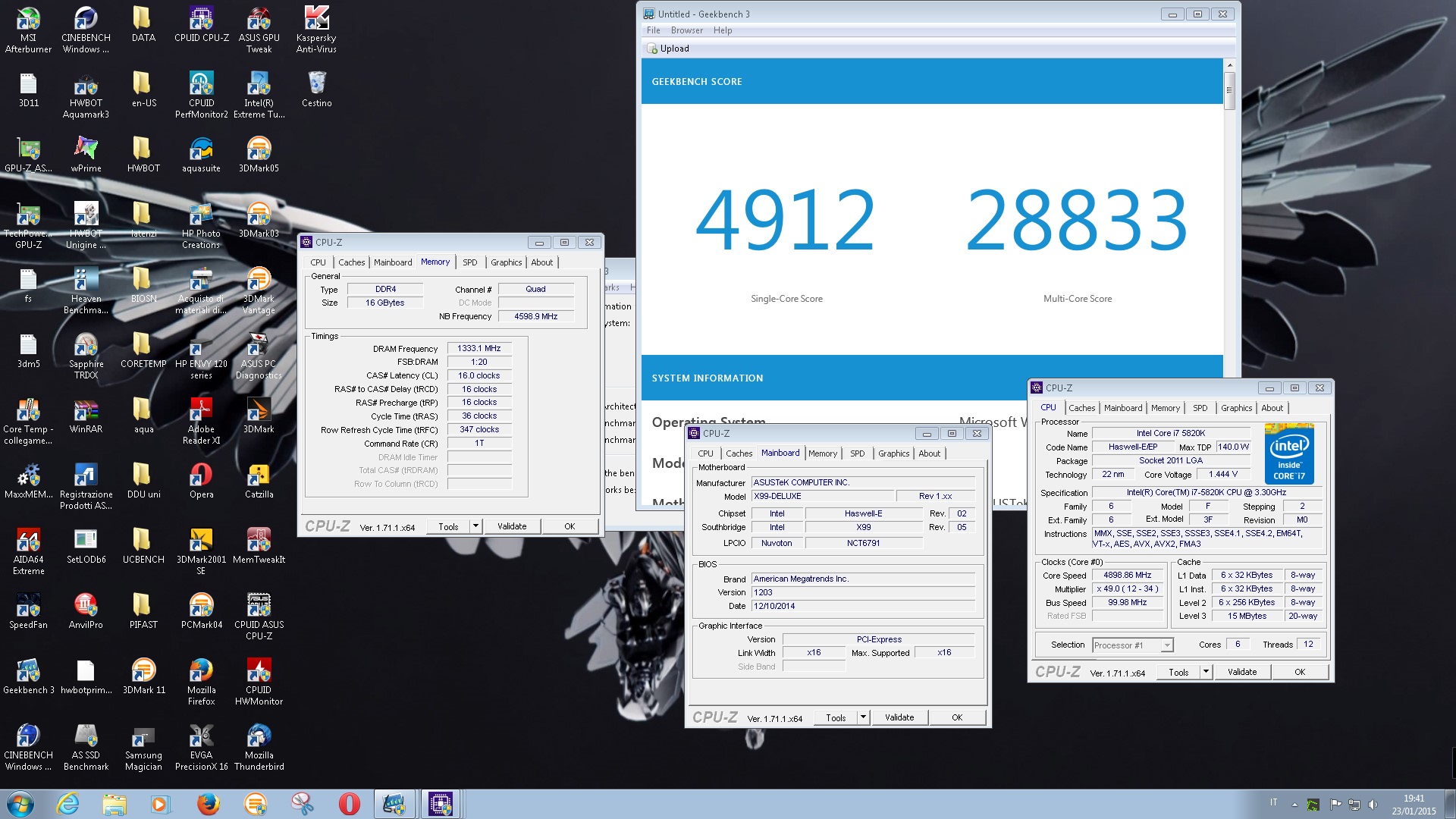Click Validate in the Mainboard CPU-Z window
Viewport: 1456px width, 819px height.
(x=899, y=717)
